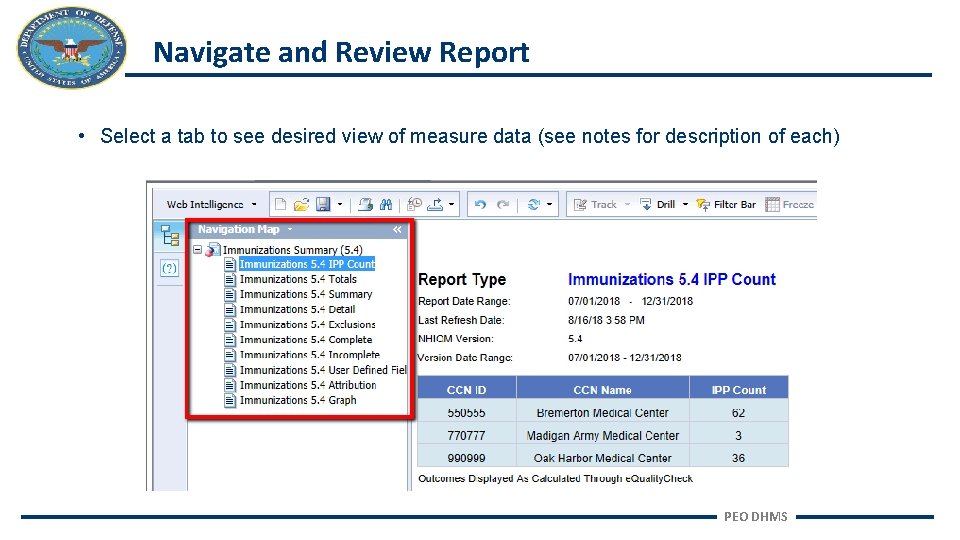
Task: Click the Find binoculars icon
Action: 386,204
